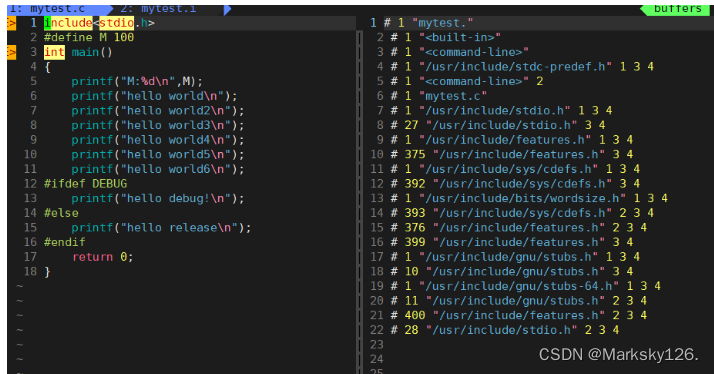Click the highlighted int keyword
Viewport: 714px width, 374px height.
click(x=54, y=52)
